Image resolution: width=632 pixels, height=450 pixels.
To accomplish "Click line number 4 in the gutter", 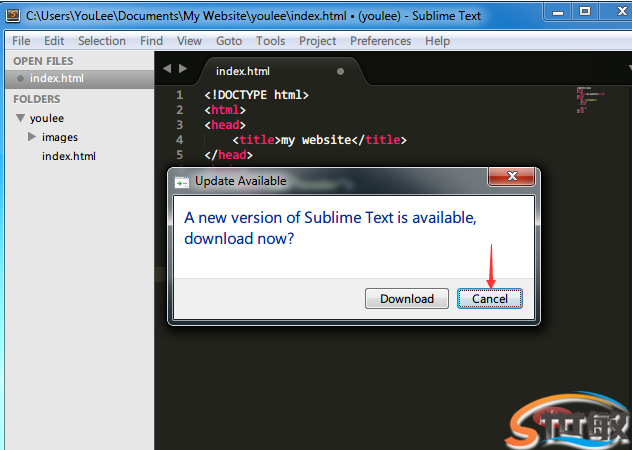I will 179,140.
